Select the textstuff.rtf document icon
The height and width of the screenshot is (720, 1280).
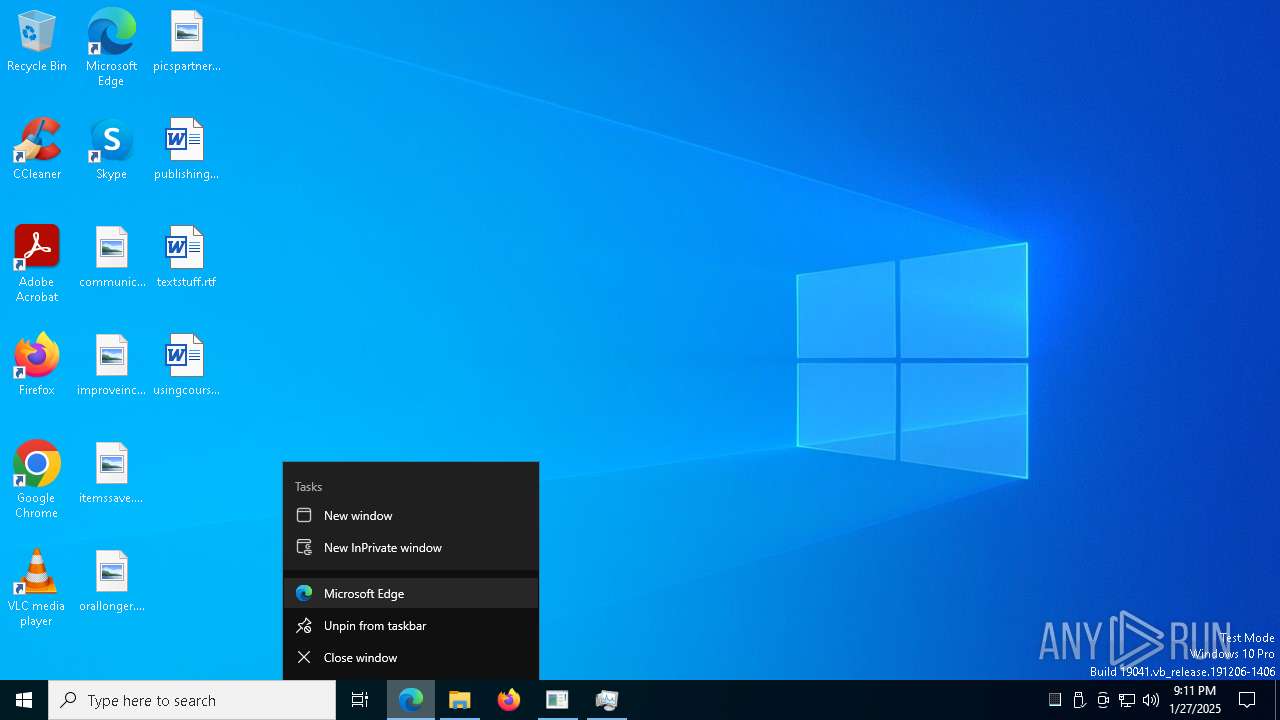coord(186,258)
